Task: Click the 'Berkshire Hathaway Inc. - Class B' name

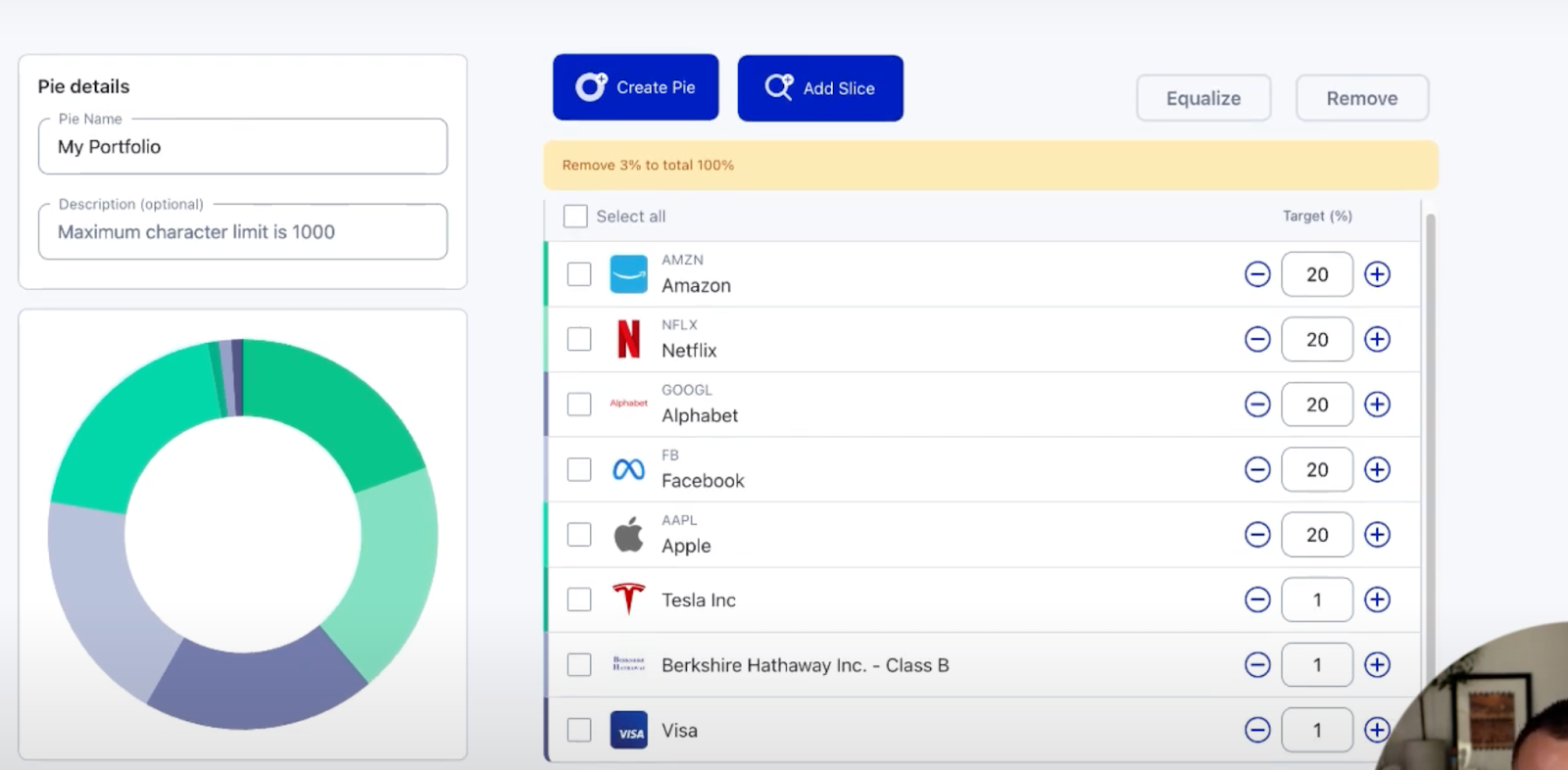Action: [x=806, y=665]
